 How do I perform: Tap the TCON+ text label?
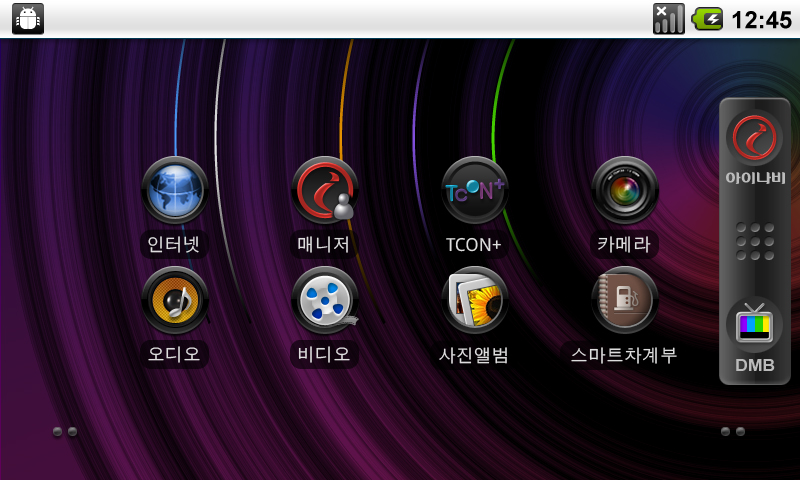(x=473, y=245)
